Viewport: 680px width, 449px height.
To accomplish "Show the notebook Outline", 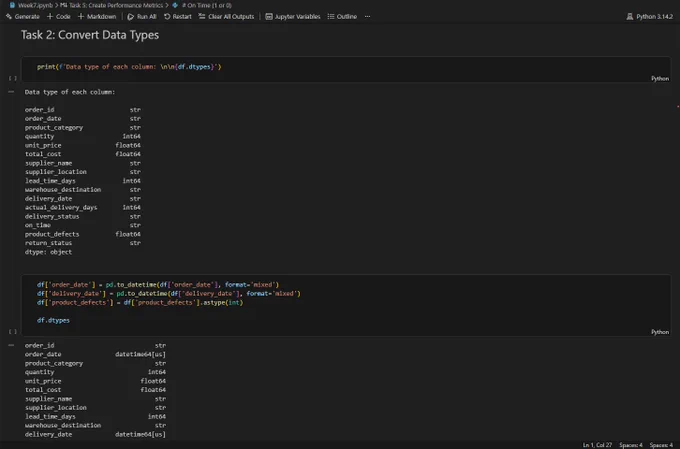I will pyautogui.click(x=342, y=16).
